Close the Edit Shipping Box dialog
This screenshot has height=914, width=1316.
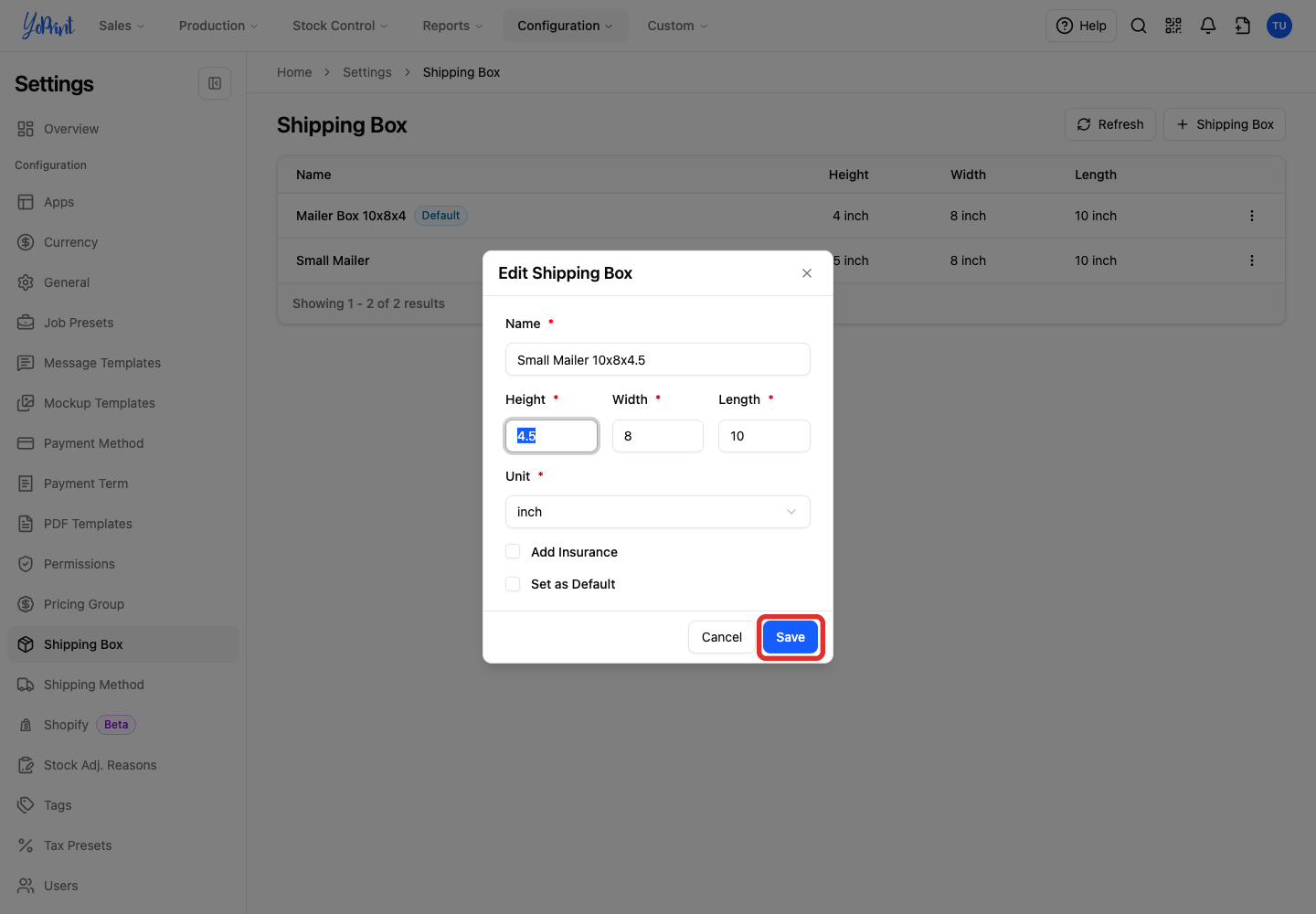(x=807, y=273)
